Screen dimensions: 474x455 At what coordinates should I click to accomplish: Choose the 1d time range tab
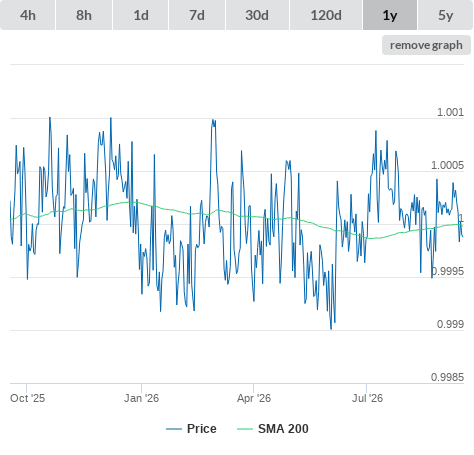[x=141, y=15]
